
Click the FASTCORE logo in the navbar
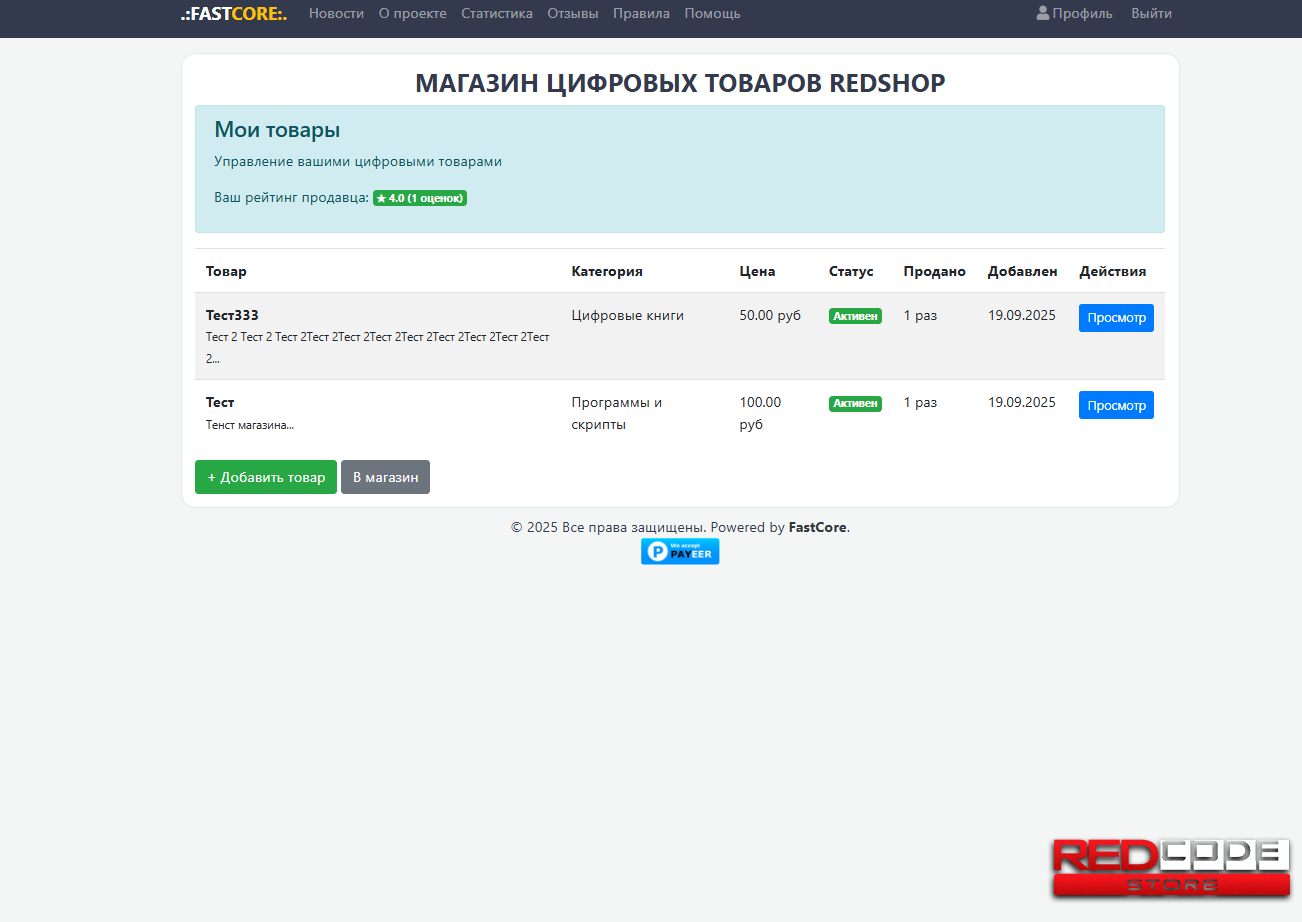pos(234,14)
